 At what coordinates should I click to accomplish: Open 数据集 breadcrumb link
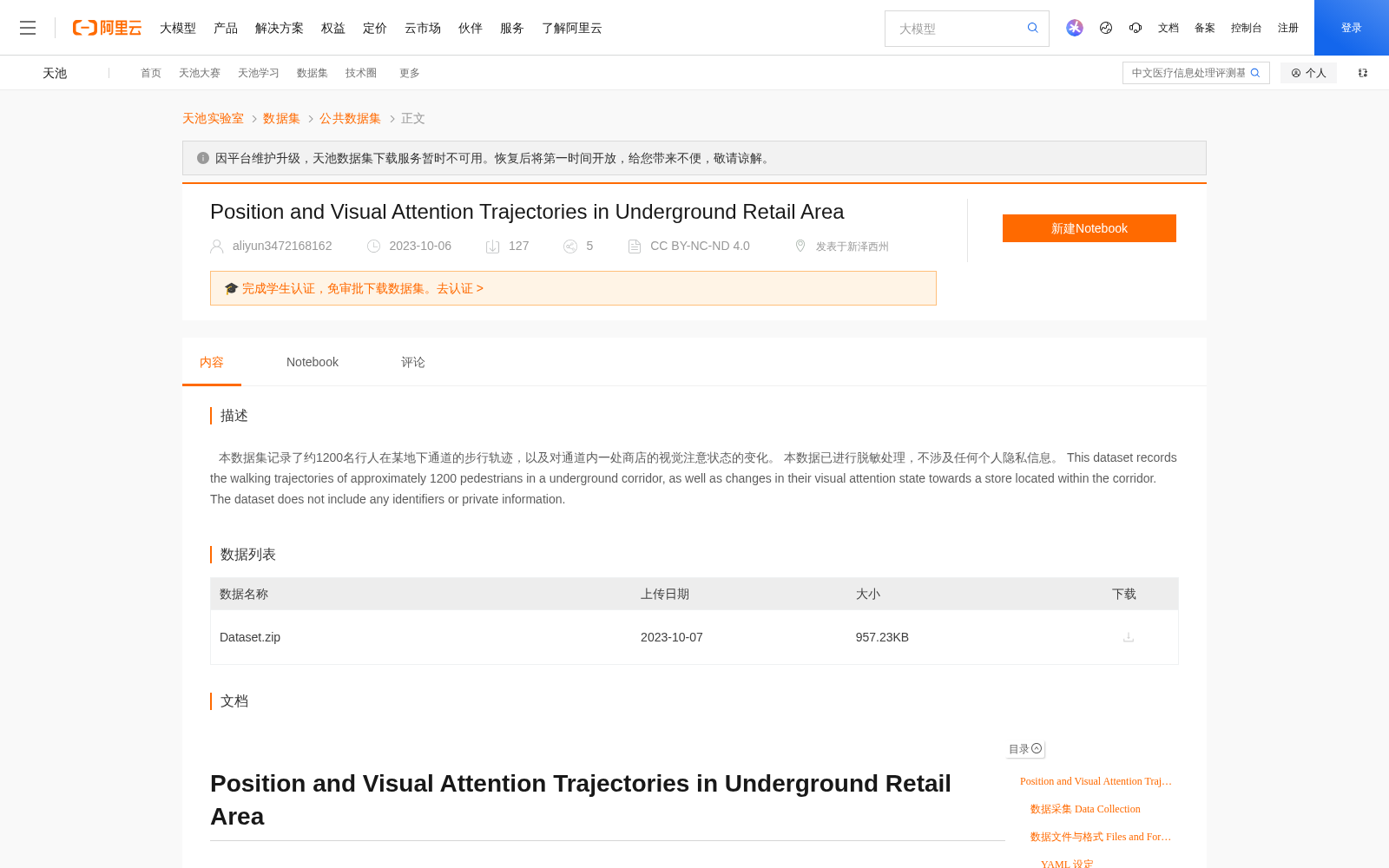click(x=281, y=118)
